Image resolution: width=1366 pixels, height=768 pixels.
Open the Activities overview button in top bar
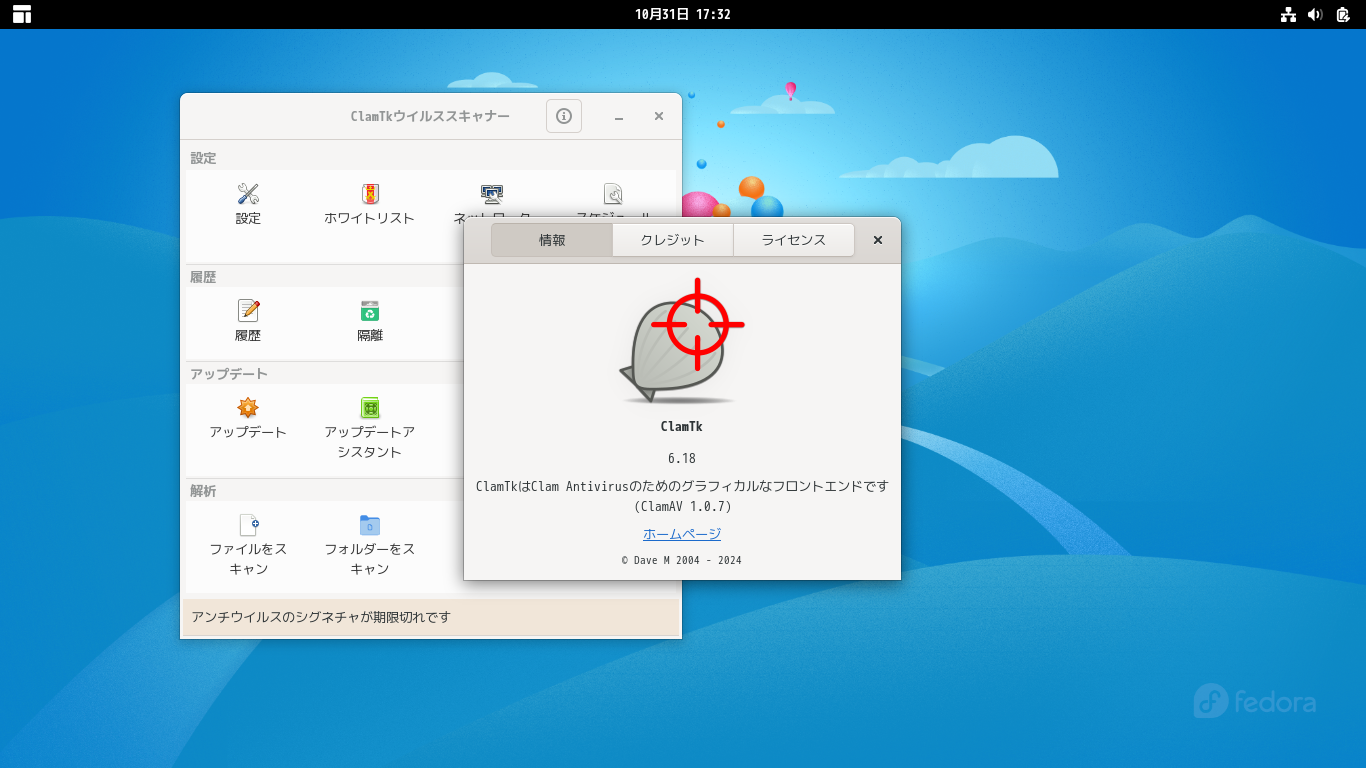(x=22, y=14)
